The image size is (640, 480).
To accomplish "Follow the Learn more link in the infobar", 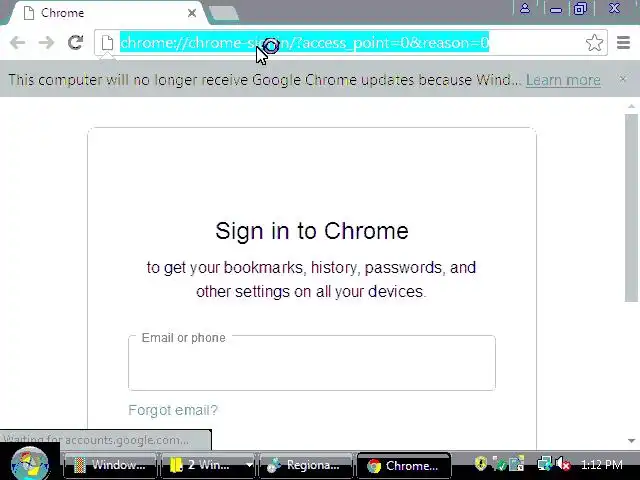I will 563,80.
